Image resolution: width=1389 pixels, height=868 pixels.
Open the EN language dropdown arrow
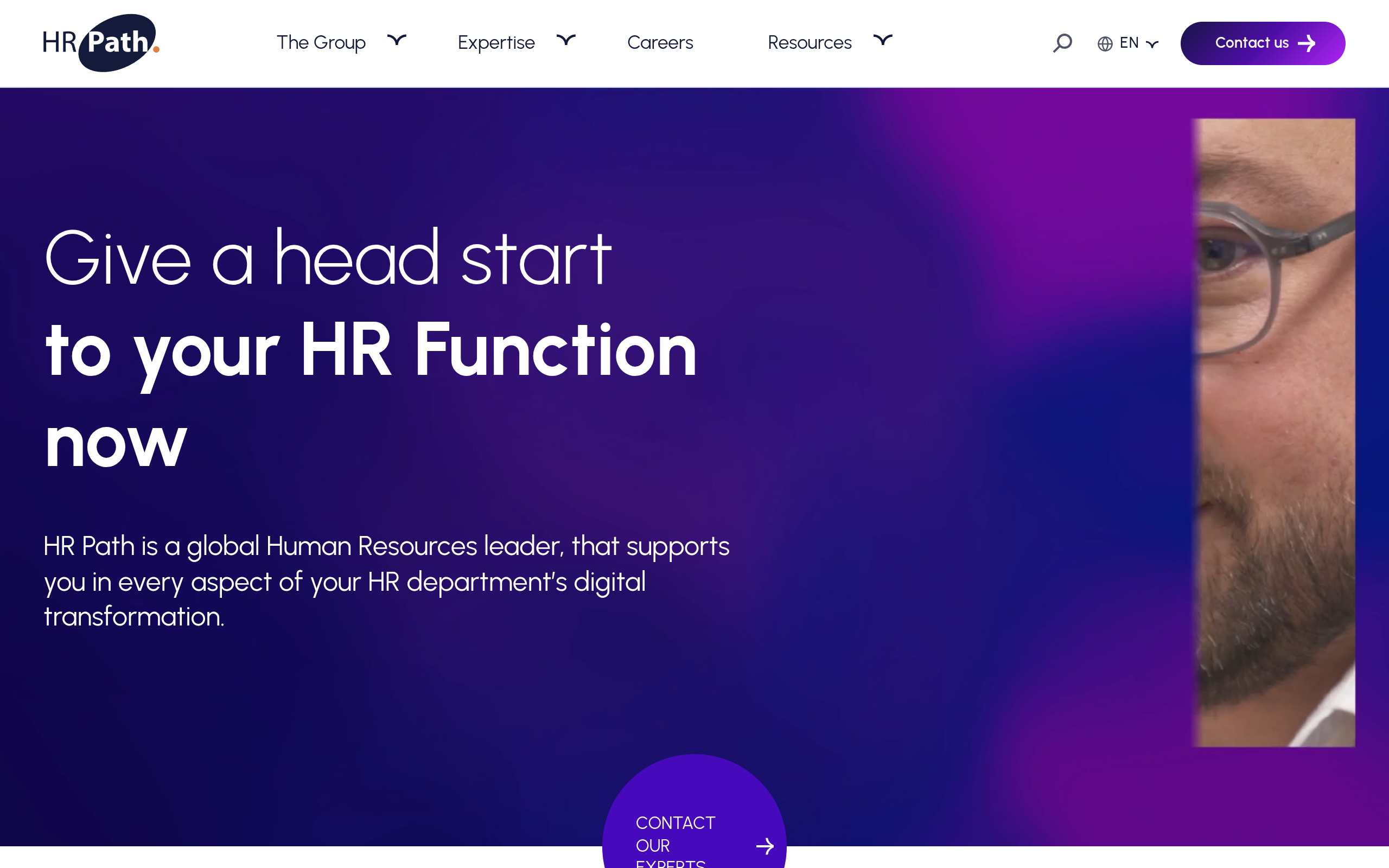(x=1152, y=44)
